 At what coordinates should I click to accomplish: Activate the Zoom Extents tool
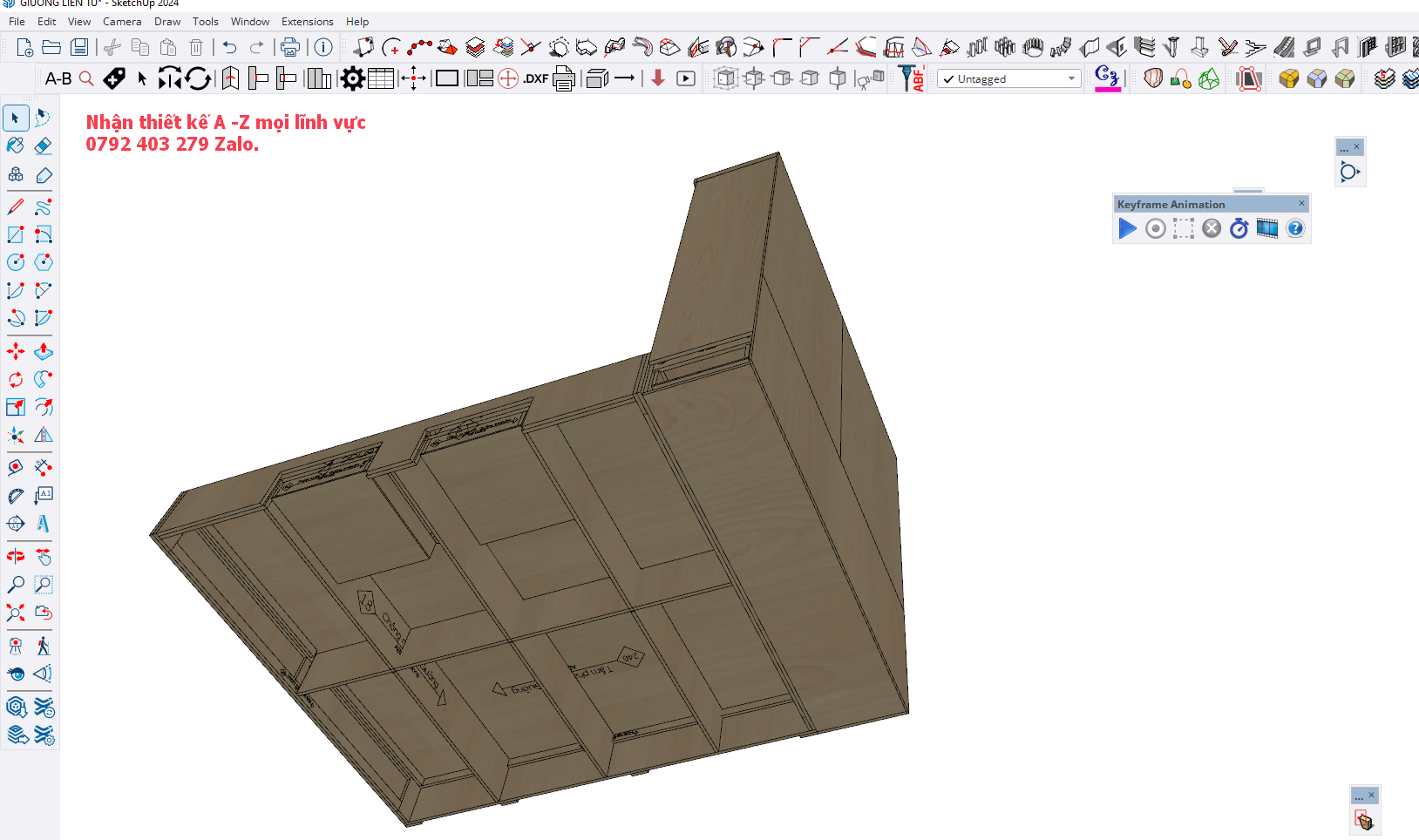(x=16, y=613)
